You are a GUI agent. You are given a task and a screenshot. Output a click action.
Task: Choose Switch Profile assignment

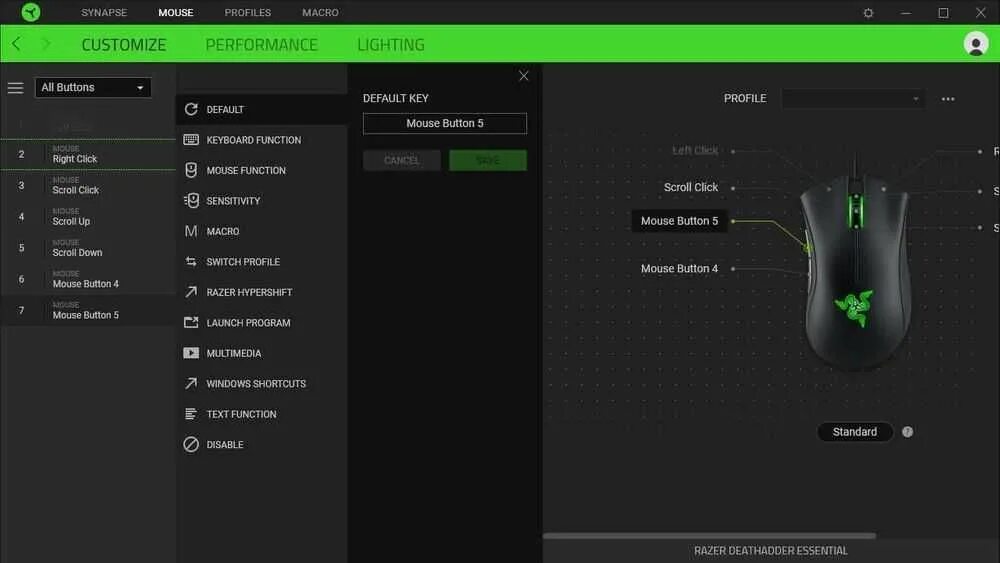coord(261,262)
